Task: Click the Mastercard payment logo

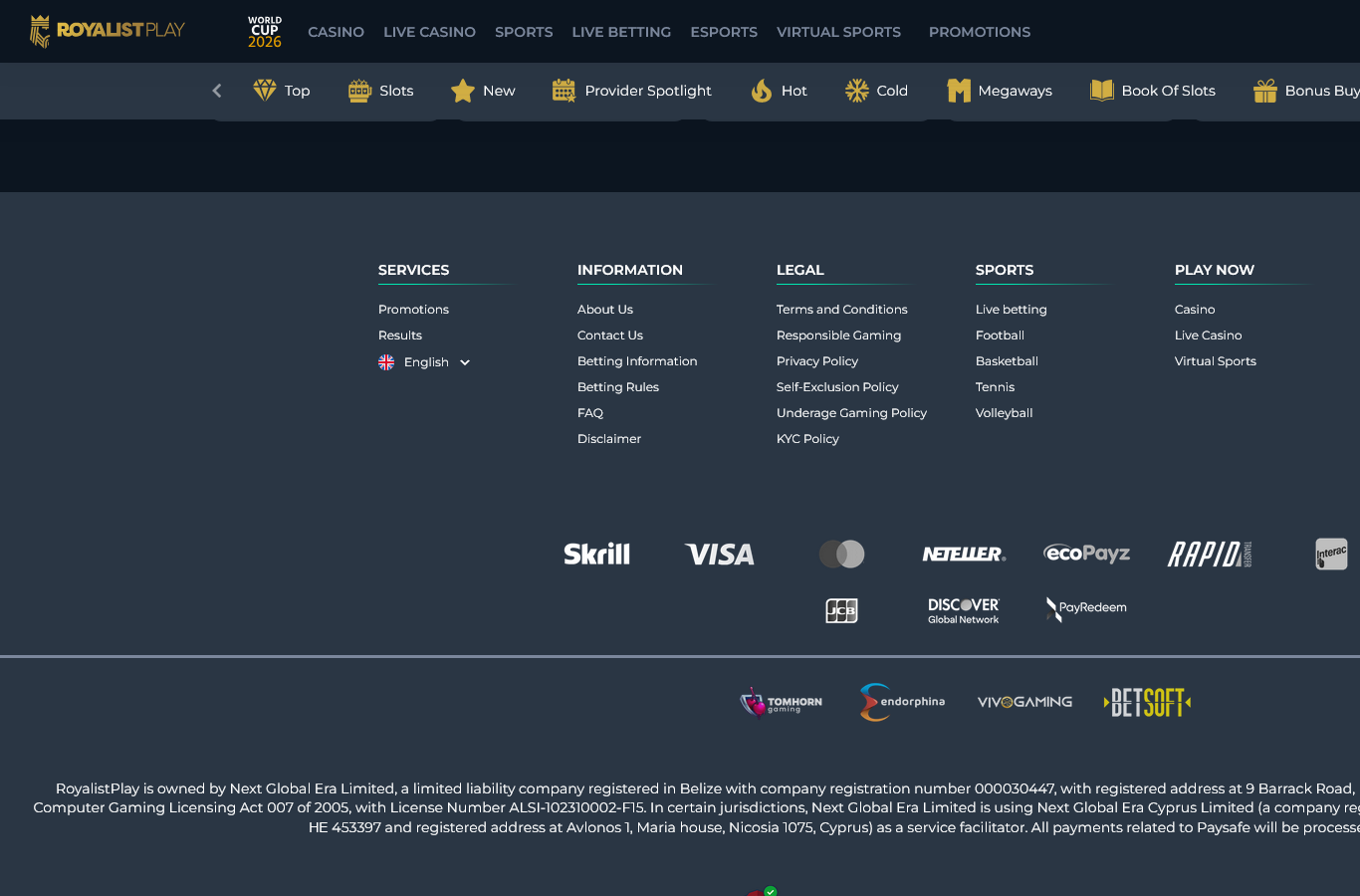Action: 842,555
